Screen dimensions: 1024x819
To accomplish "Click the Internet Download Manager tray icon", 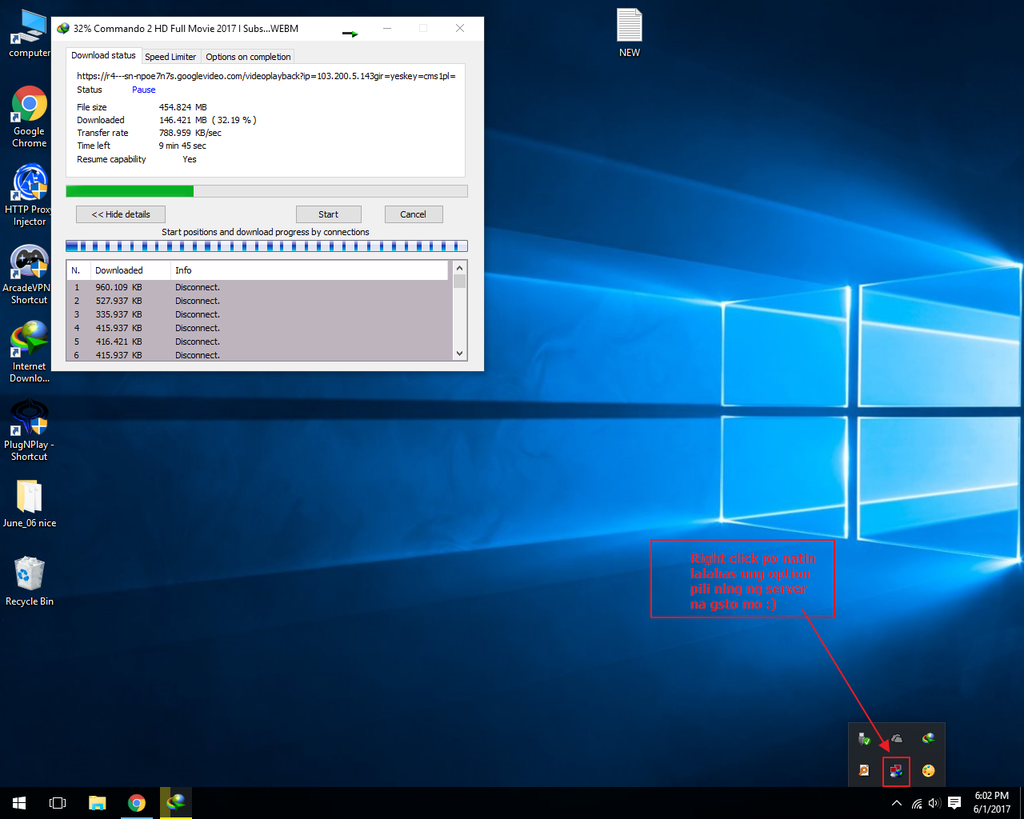I will click(928, 739).
